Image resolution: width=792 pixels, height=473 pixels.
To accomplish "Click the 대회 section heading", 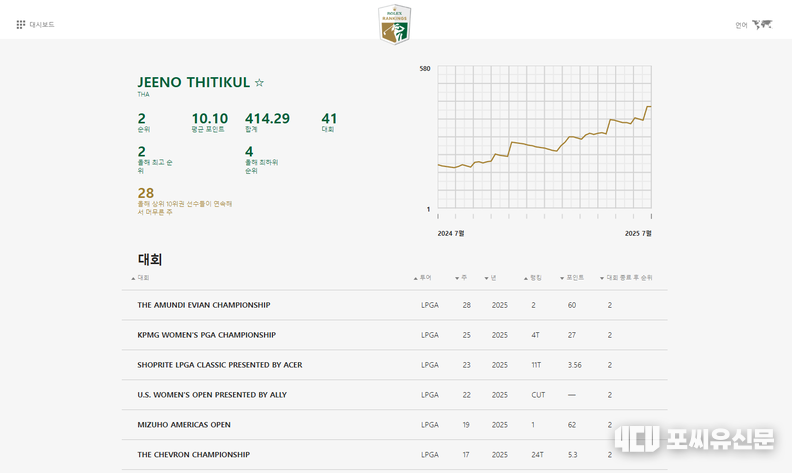I will tap(150, 259).
